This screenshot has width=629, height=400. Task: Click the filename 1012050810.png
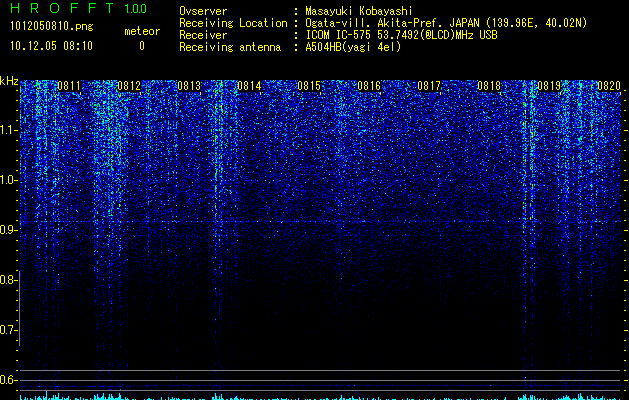pos(52,26)
